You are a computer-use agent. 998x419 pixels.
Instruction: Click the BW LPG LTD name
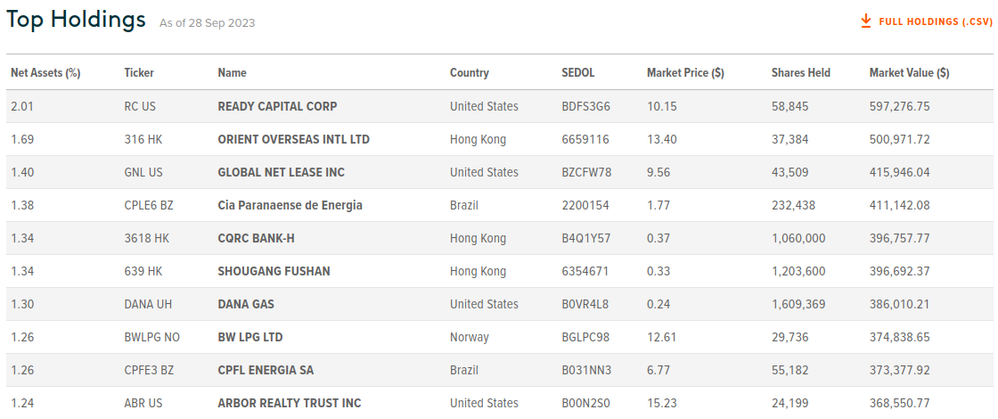coord(250,337)
